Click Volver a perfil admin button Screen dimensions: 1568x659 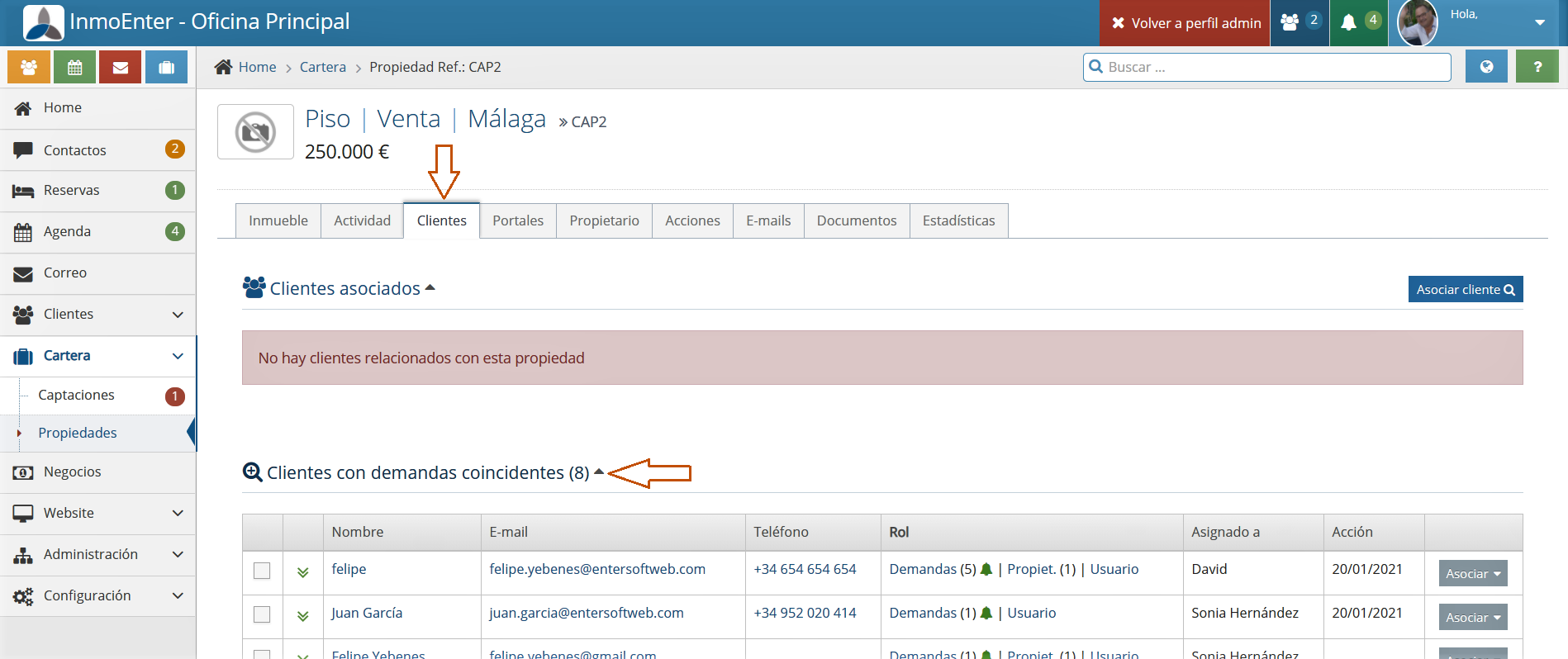1186,23
